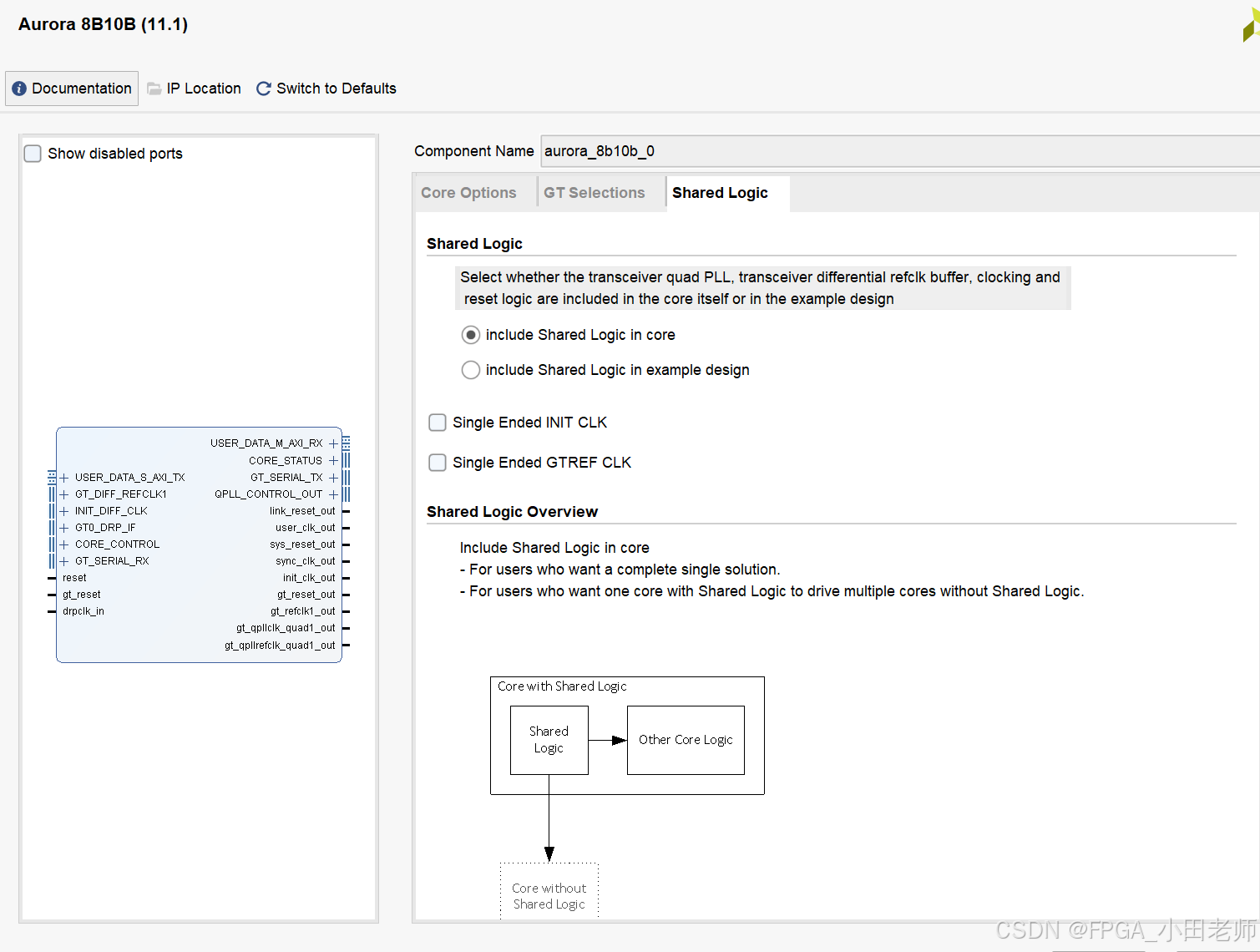Image resolution: width=1260 pixels, height=952 pixels.
Task: Click the Shared Logic block in diagram
Action: pos(549,740)
